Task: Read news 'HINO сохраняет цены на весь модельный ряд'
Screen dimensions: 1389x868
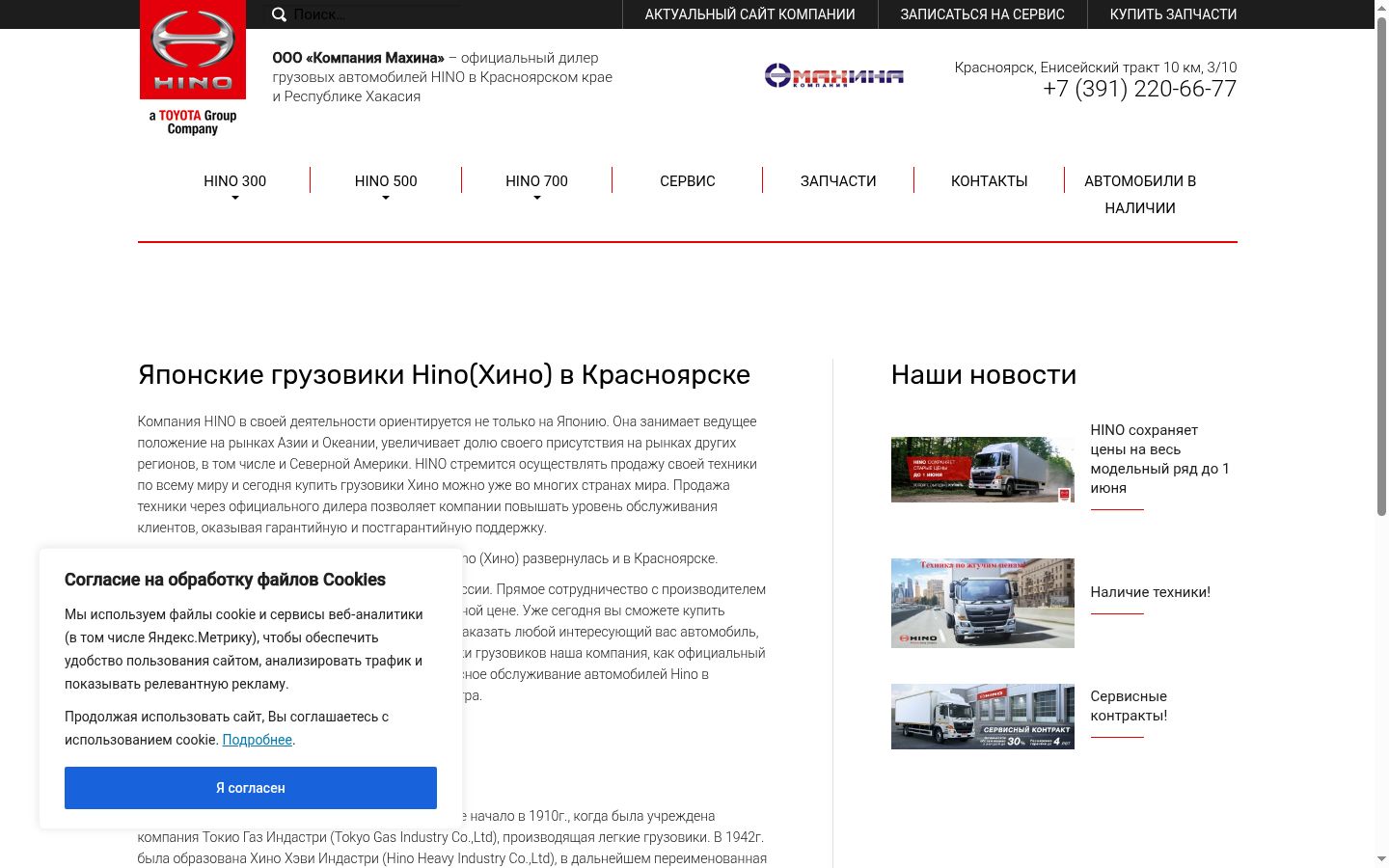Action: tap(1159, 459)
